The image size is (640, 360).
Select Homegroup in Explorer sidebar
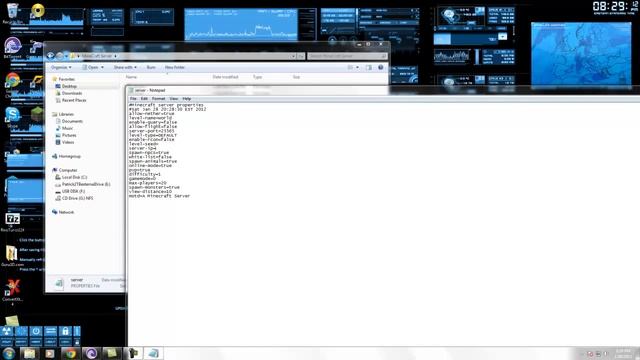coord(69,156)
